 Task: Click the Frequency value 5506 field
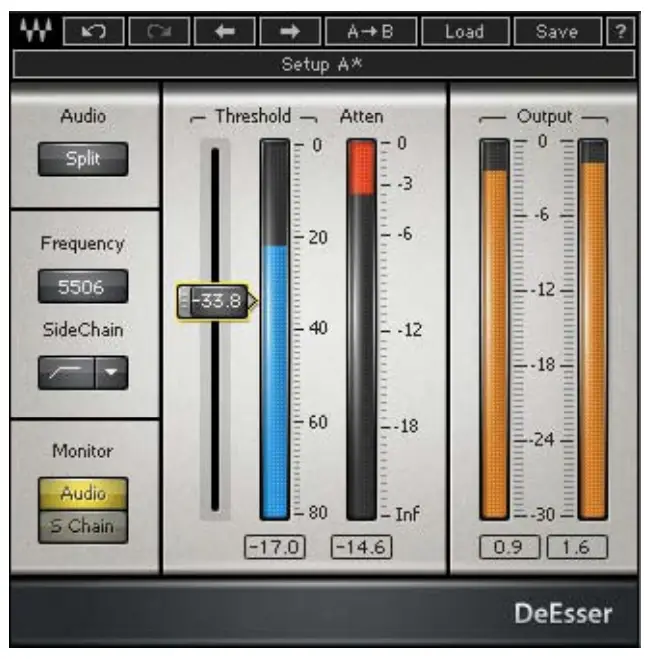point(83,287)
